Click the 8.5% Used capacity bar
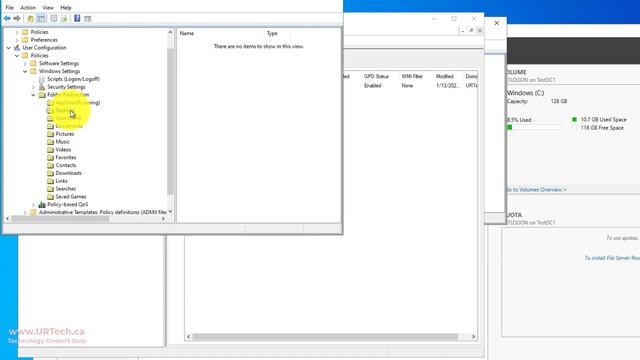Screen dimensions: 640x360 click(x=534, y=127)
